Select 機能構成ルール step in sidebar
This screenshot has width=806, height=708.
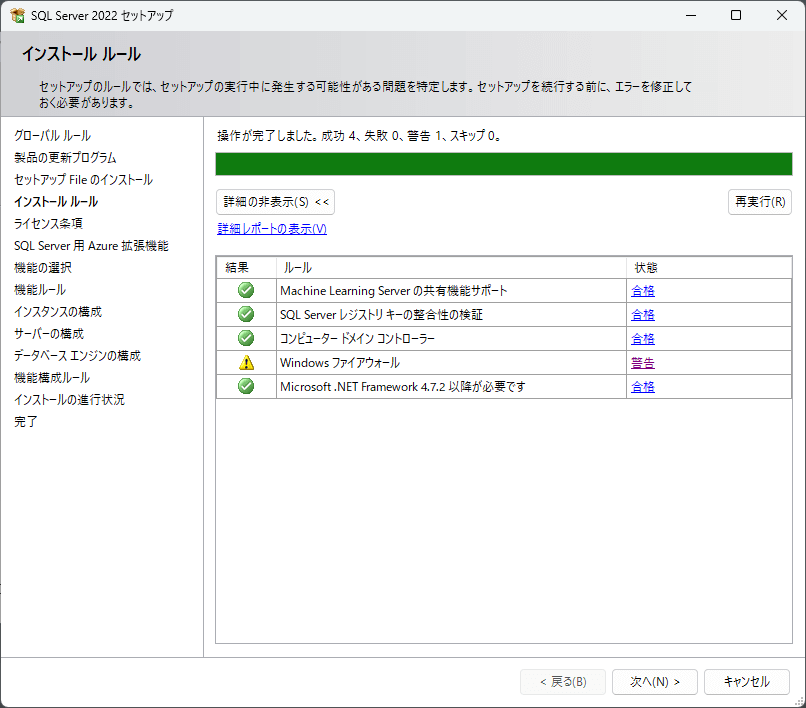click(x=52, y=378)
